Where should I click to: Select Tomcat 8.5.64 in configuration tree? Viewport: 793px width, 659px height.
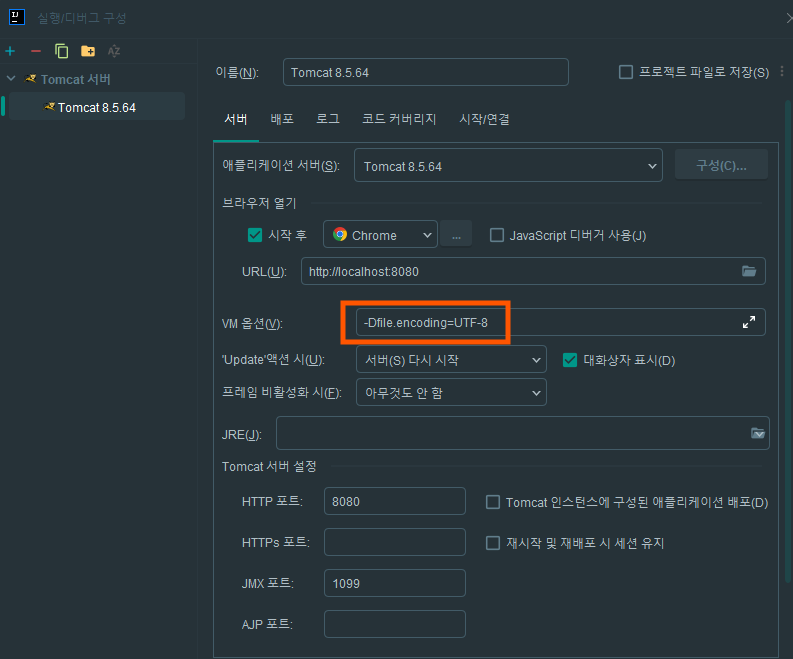[97, 107]
